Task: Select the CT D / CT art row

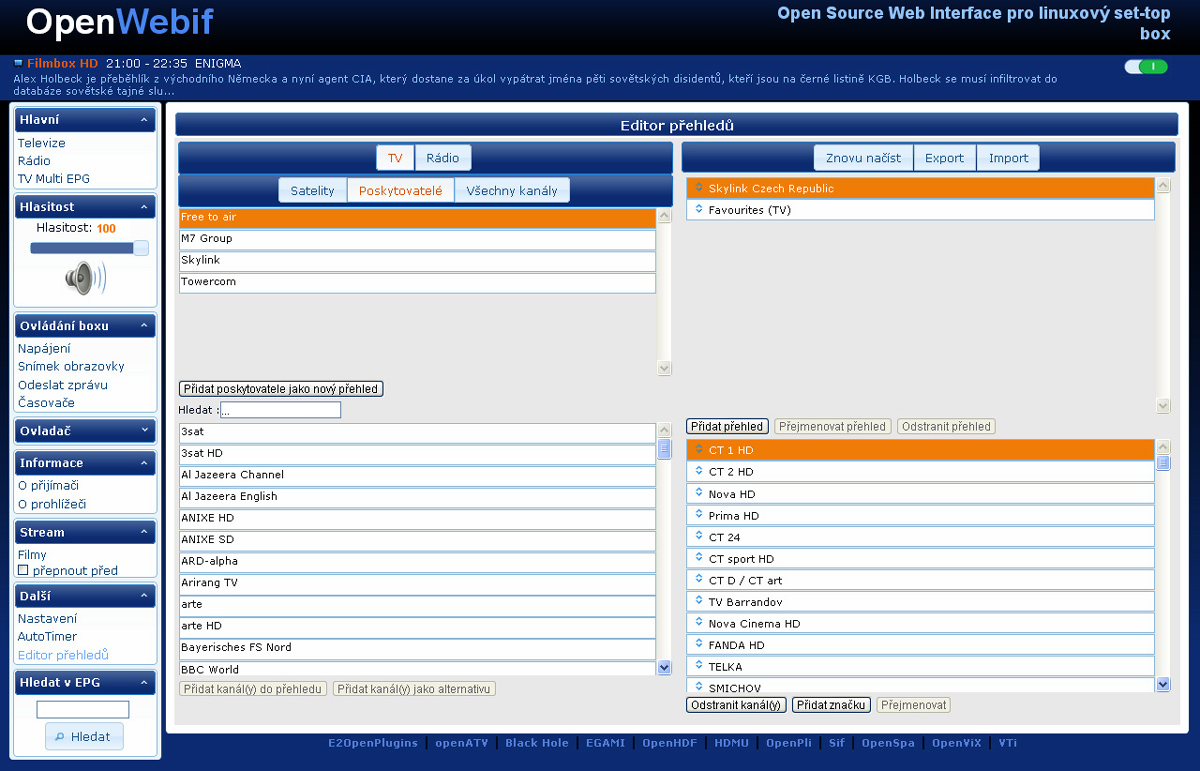Action: (921, 580)
